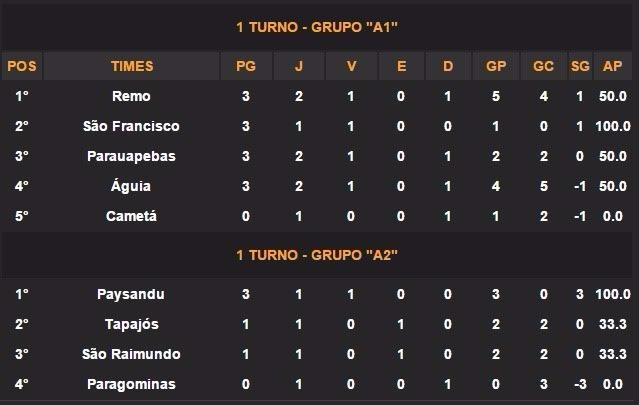Sort by the TIMES column header
Screen dimensions: 639x405
point(132,67)
